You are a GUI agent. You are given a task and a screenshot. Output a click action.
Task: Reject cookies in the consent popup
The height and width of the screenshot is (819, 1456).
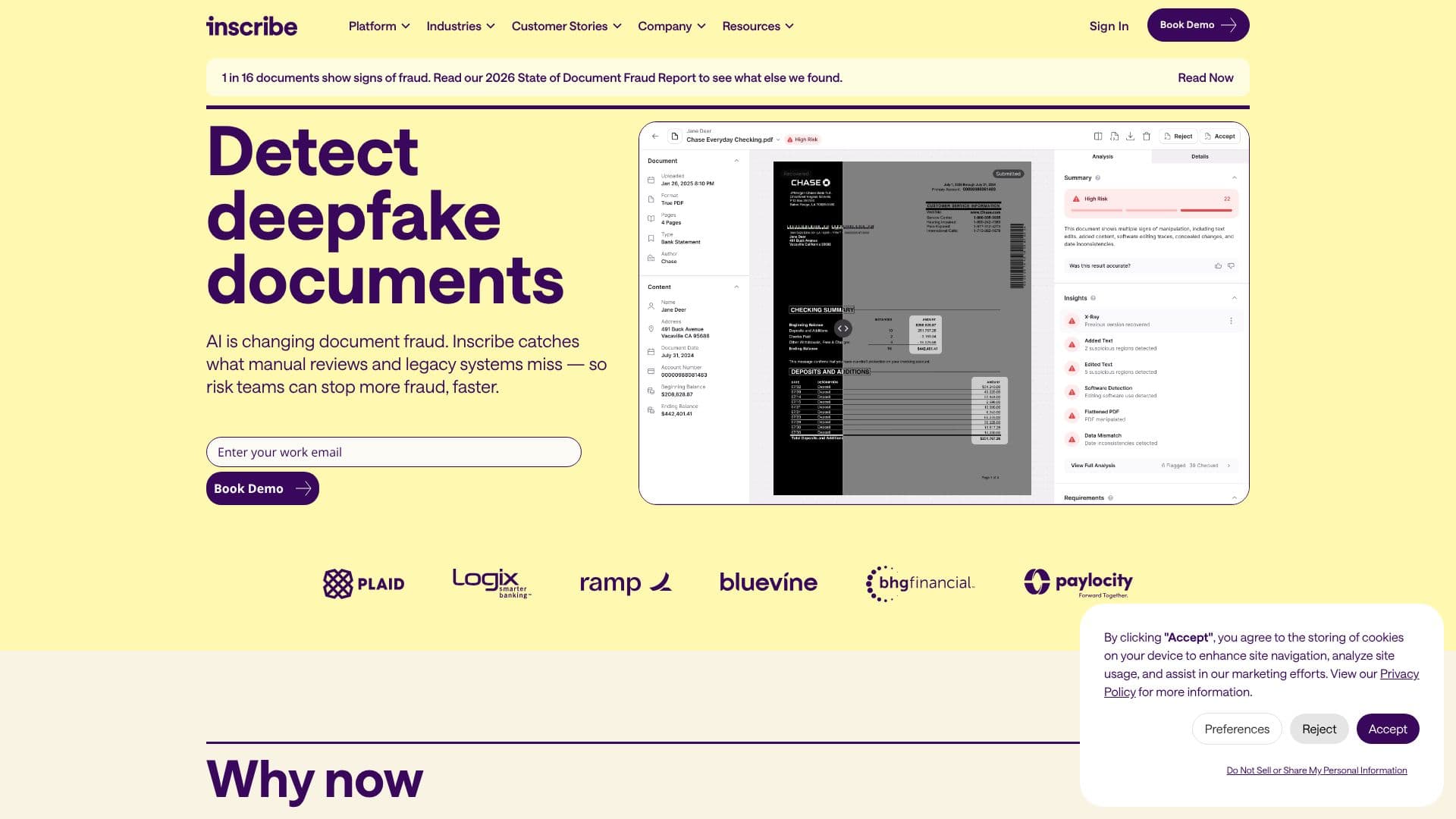click(x=1319, y=729)
